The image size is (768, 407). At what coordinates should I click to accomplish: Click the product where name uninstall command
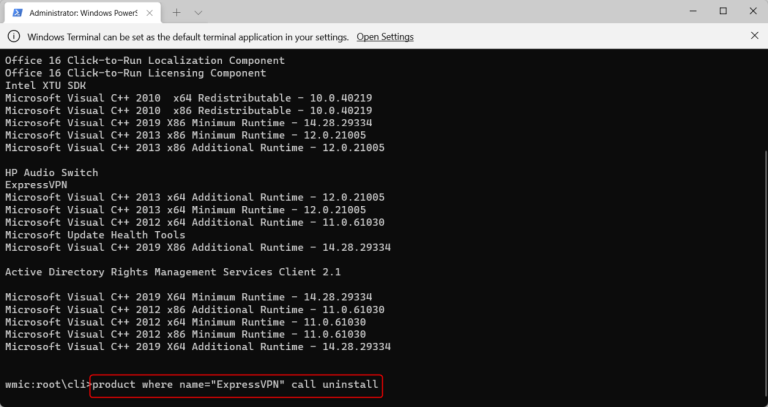(236, 384)
